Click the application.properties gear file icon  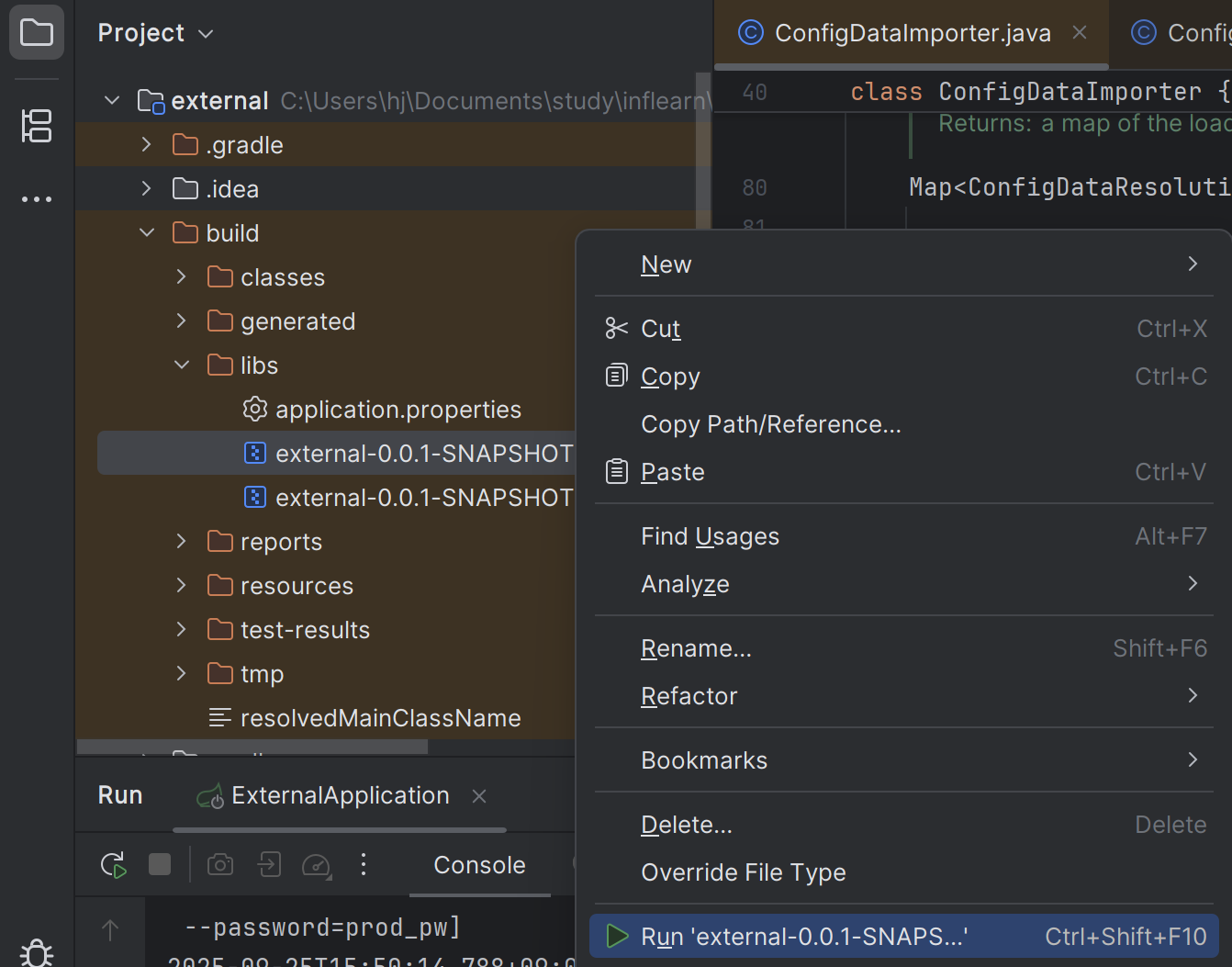(254, 409)
